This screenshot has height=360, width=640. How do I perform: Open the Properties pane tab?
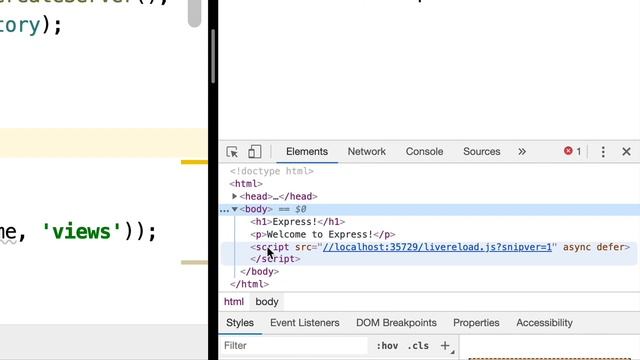pyautogui.click(x=476, y=322)
